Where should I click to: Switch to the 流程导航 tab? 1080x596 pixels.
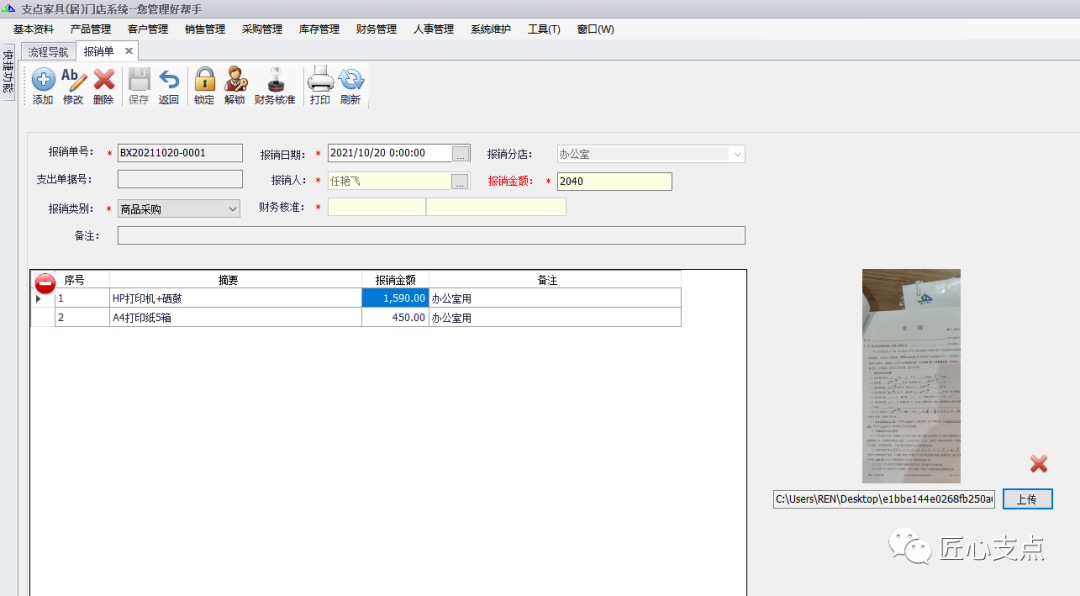[x=48, y=51]
